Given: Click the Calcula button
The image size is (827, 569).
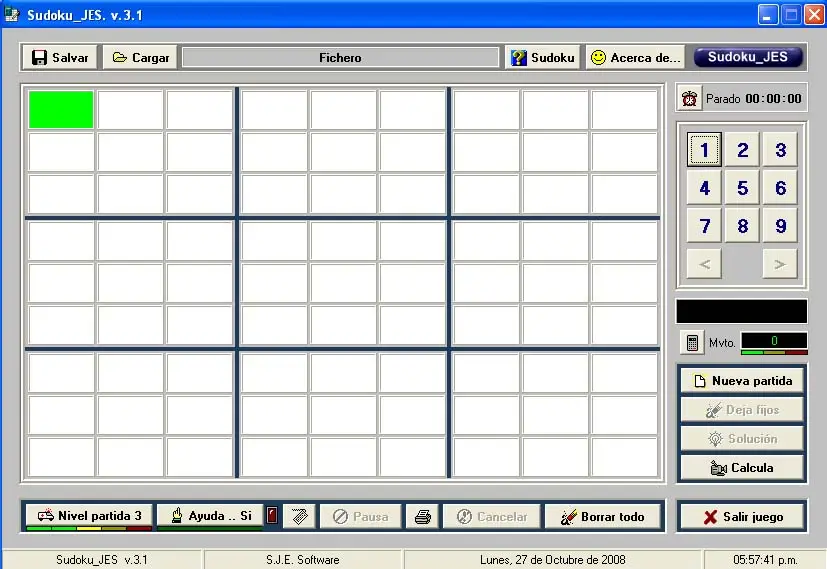Looking at the screenshot, I should [742, 468].
